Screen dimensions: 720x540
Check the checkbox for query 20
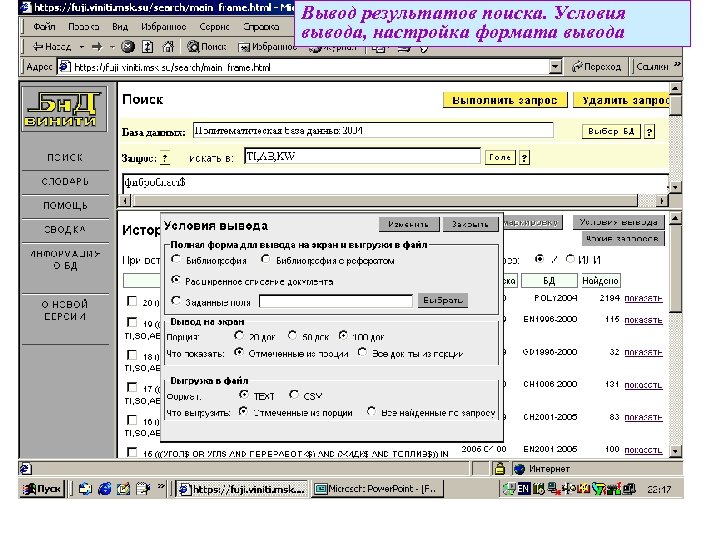132,301
